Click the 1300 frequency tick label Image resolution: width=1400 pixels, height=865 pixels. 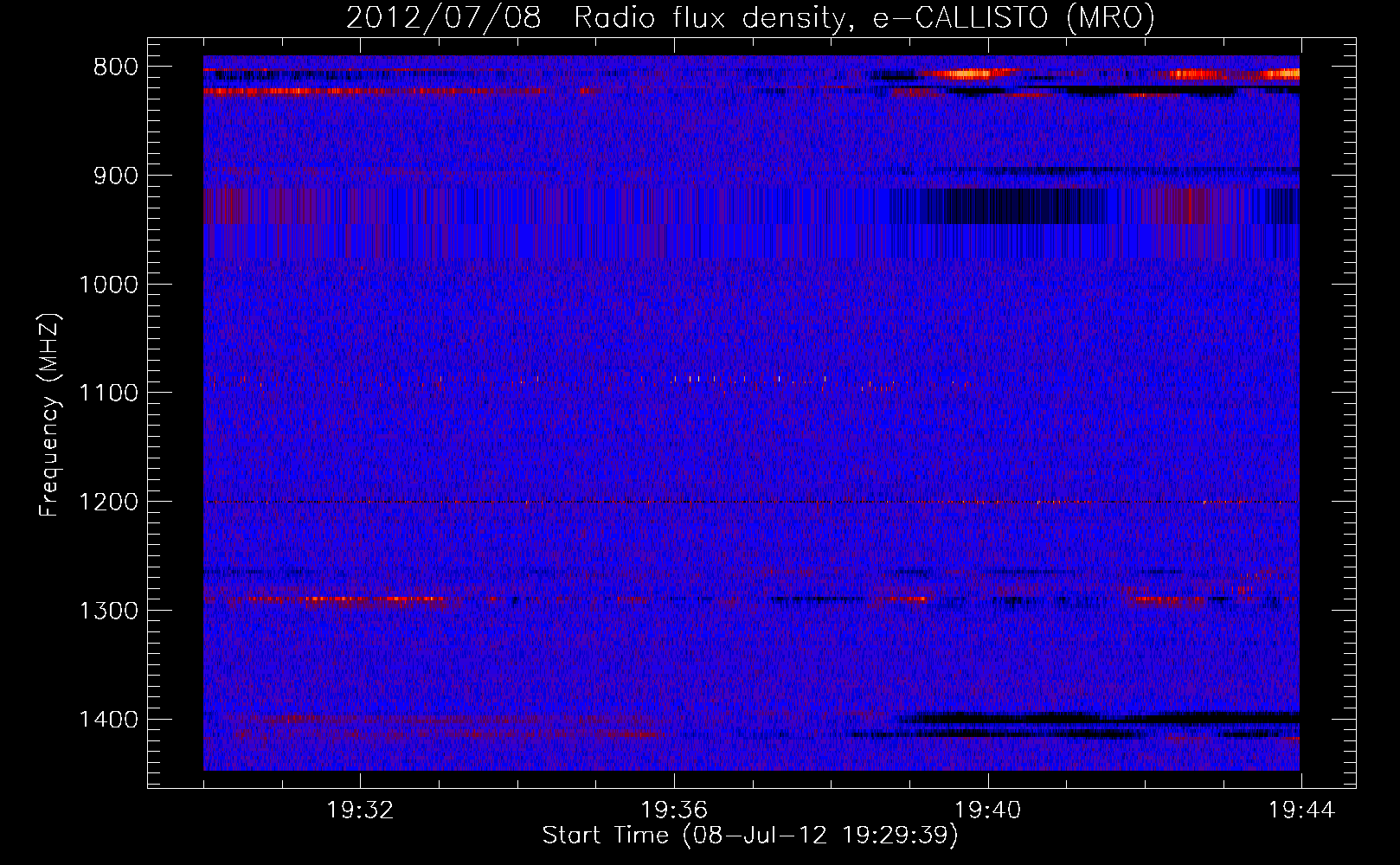pyautogui.click(x=108, y=611)
